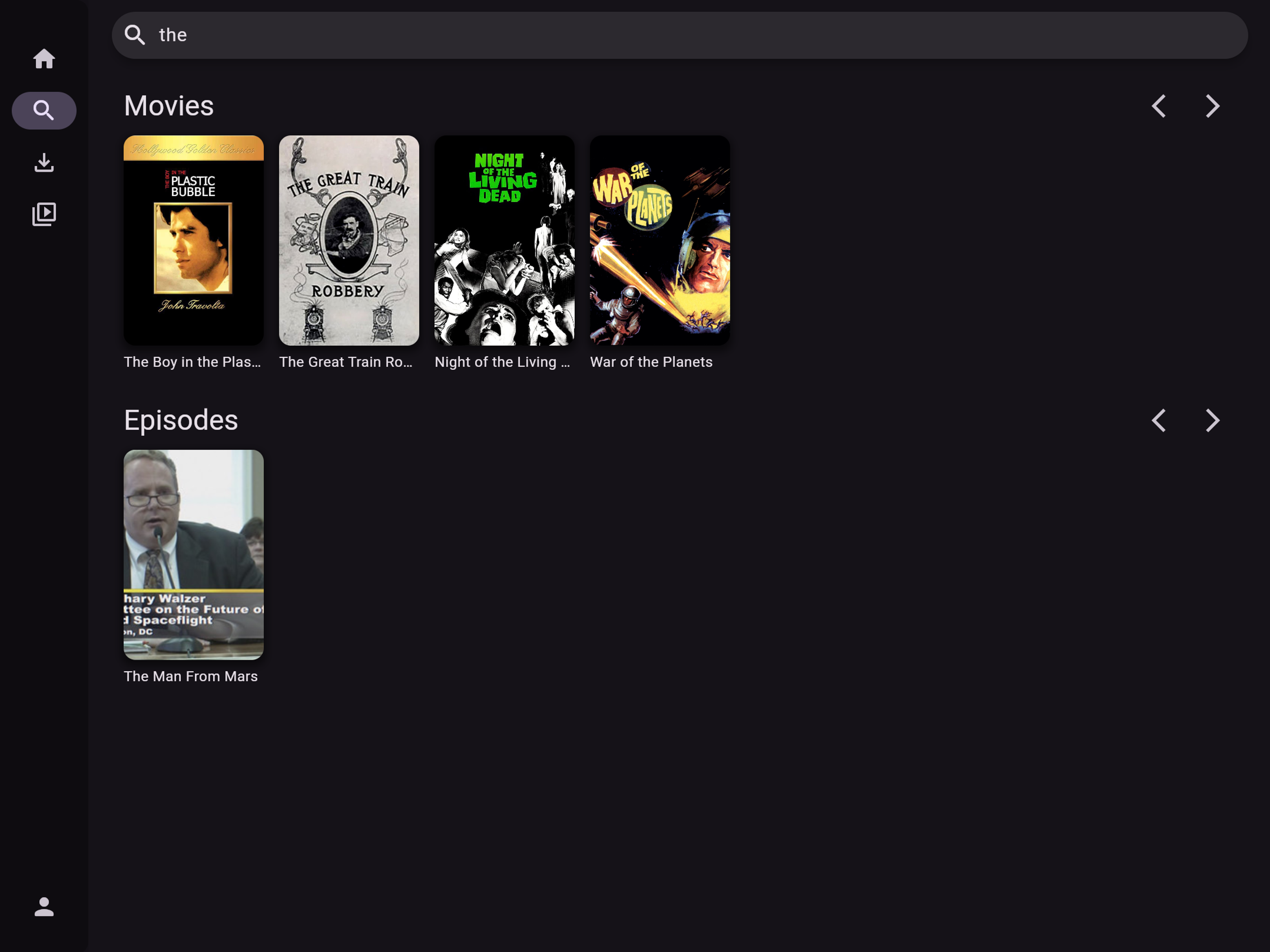Show previous Movies results
This screenshot has width=1270, height=952.
[1158, 106]
